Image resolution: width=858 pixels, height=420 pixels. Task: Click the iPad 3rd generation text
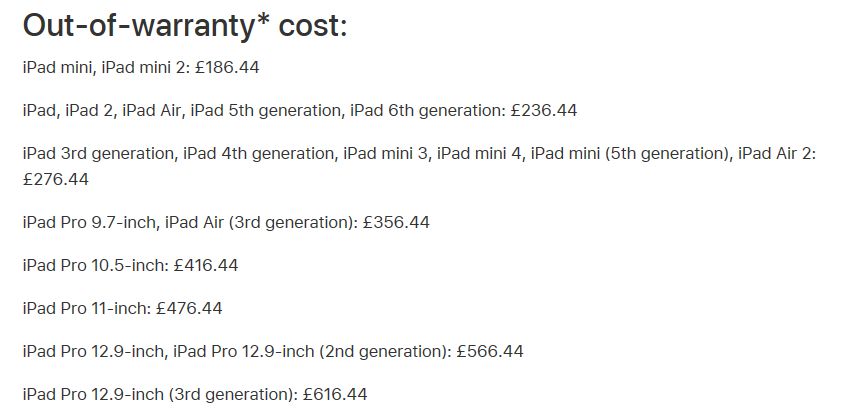(98, 154)
